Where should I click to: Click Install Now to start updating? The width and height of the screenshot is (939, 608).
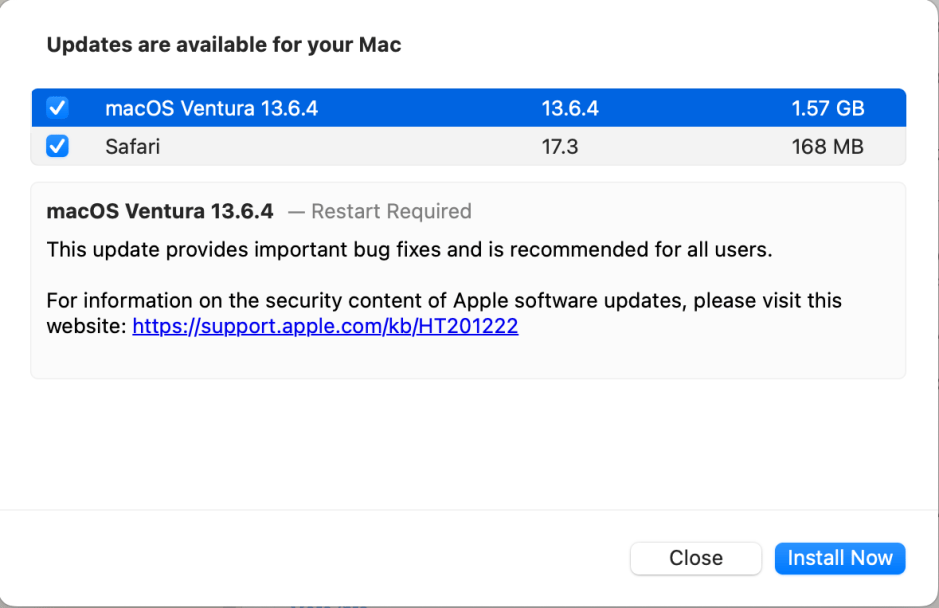pos(839,558)
